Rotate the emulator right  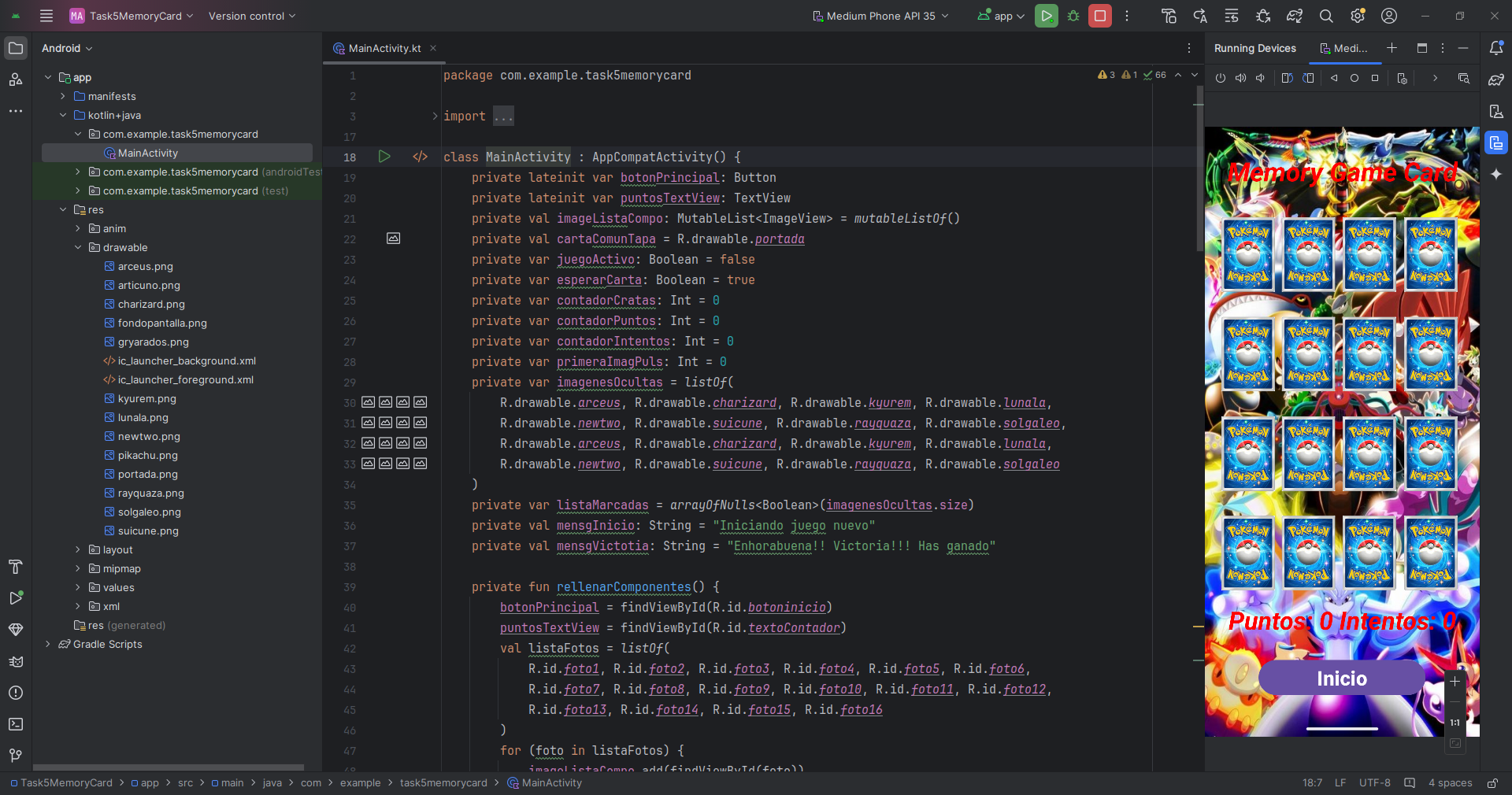click(1308, 78)
